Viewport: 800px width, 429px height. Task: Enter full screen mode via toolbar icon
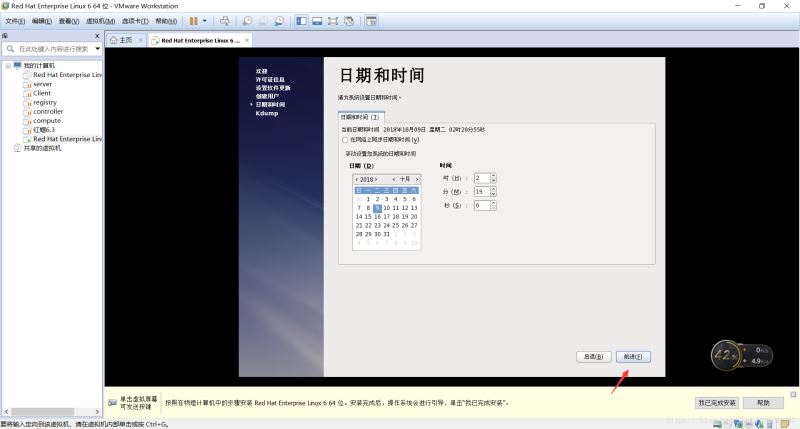coord(332,20)
